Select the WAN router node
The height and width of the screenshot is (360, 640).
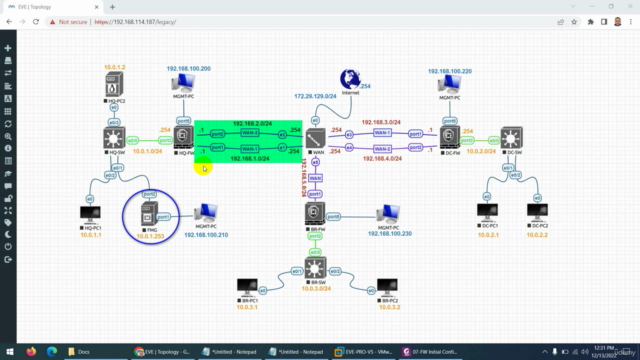[x=316, y=138]
